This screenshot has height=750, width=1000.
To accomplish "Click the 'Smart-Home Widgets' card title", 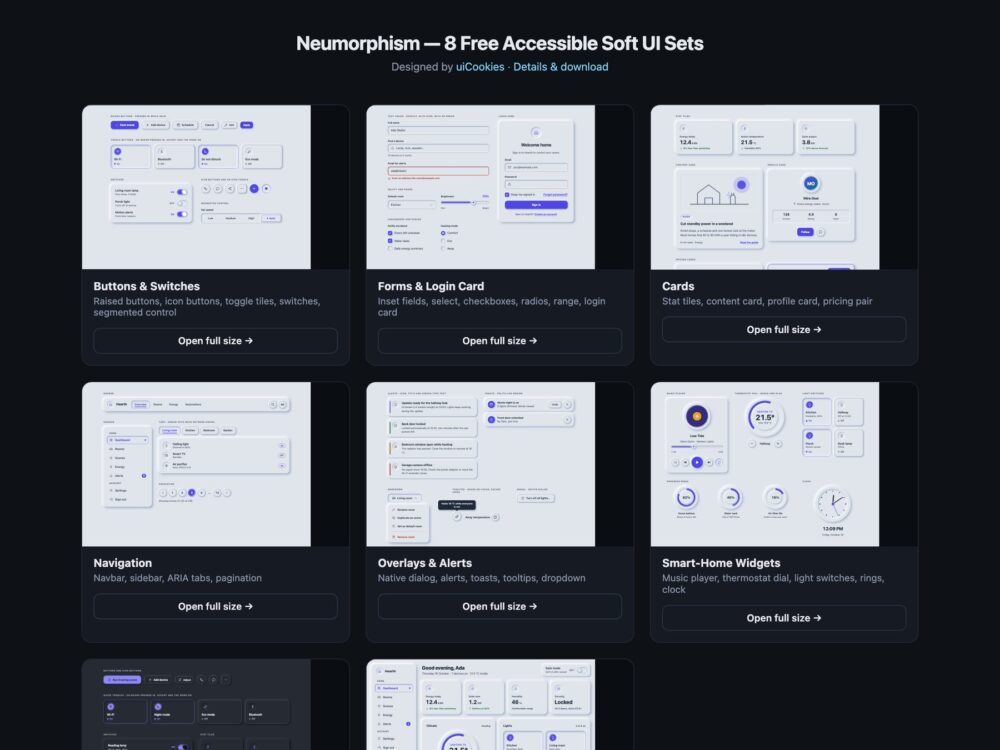I will [x=721, y=563].
